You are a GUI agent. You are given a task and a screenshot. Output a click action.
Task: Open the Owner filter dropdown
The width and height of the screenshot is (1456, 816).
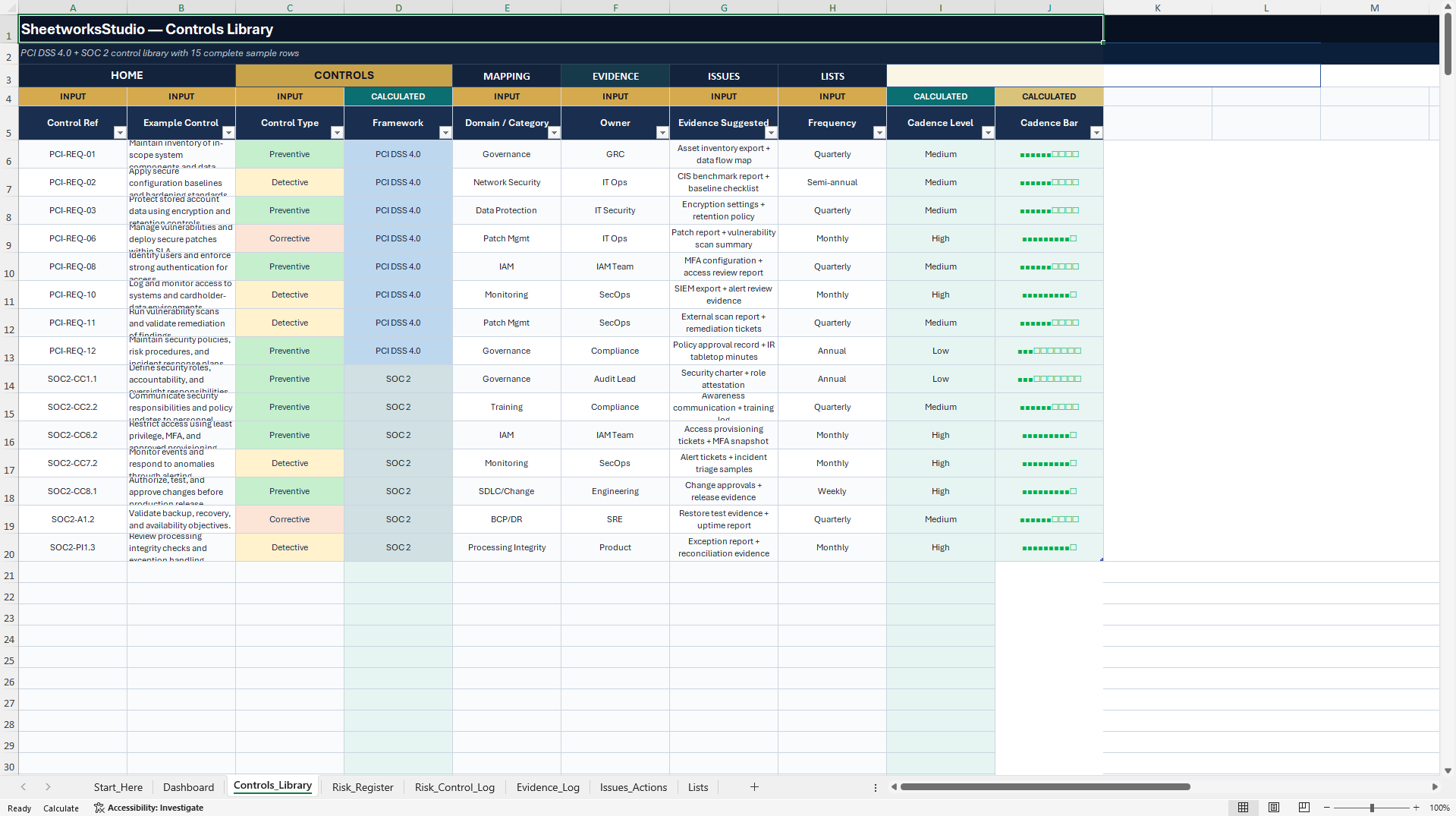point(662,133)
